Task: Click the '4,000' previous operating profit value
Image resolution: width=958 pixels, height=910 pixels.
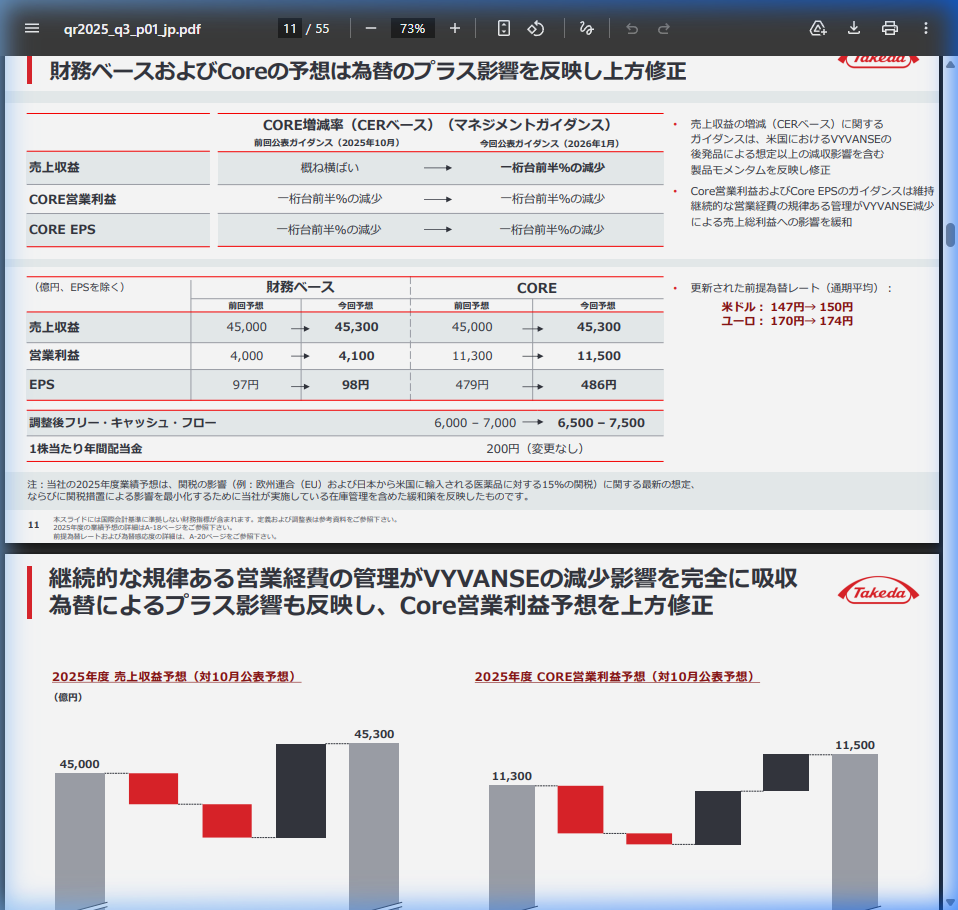Action: (x=246, y=356)
